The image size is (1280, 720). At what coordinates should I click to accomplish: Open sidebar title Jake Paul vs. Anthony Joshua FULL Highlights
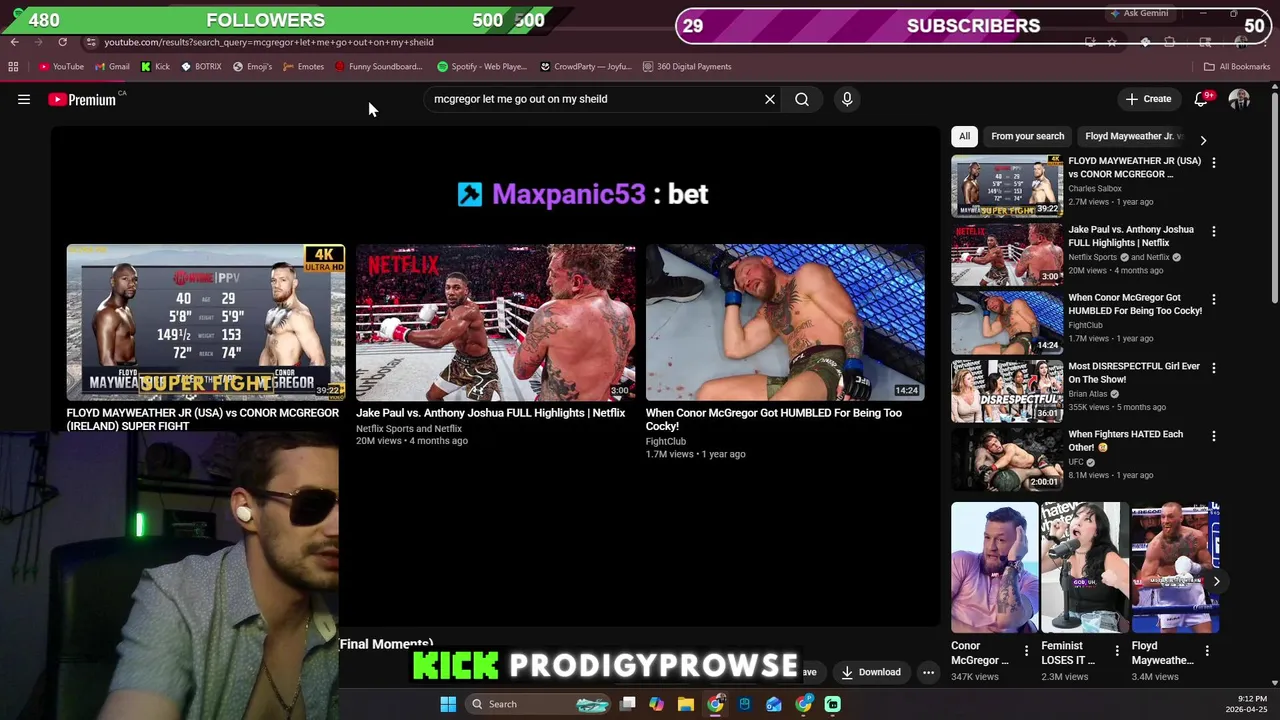tap(1131, 236)
